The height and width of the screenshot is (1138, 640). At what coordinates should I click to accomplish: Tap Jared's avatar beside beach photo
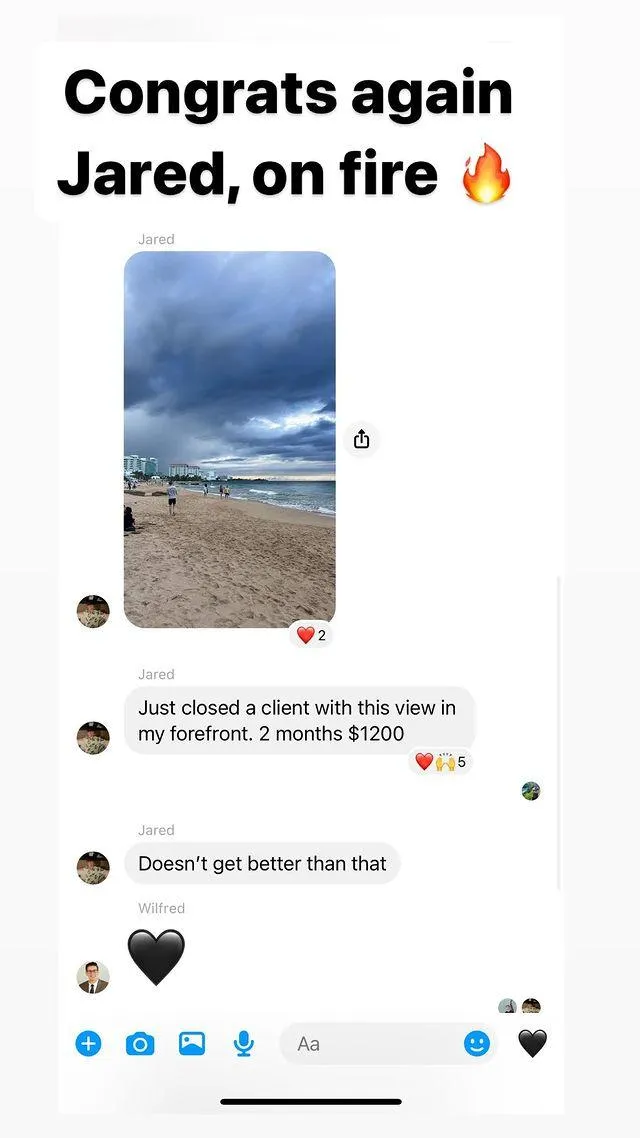(93, 611)
